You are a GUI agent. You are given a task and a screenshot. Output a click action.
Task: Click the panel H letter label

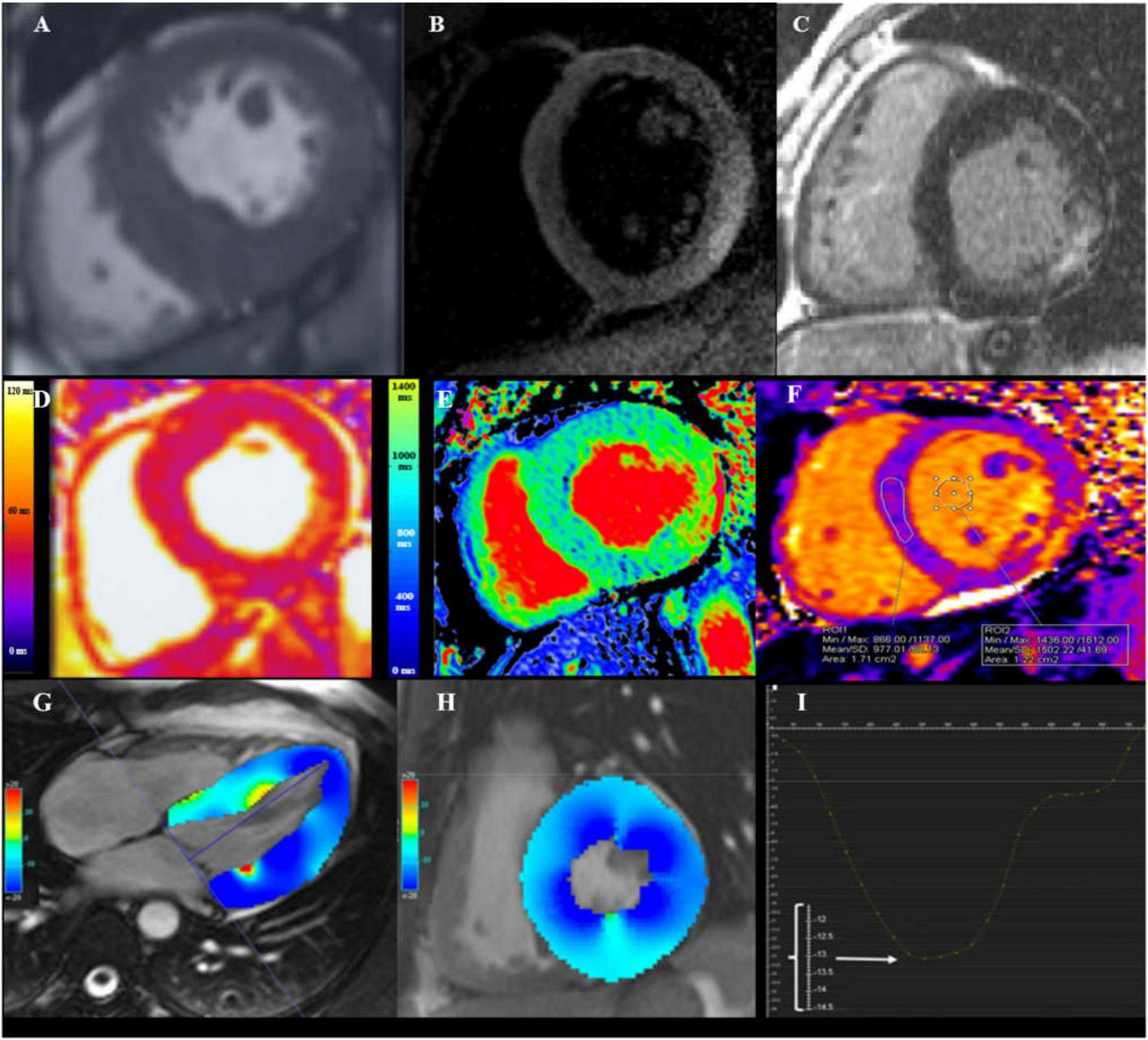click(446, 703)
